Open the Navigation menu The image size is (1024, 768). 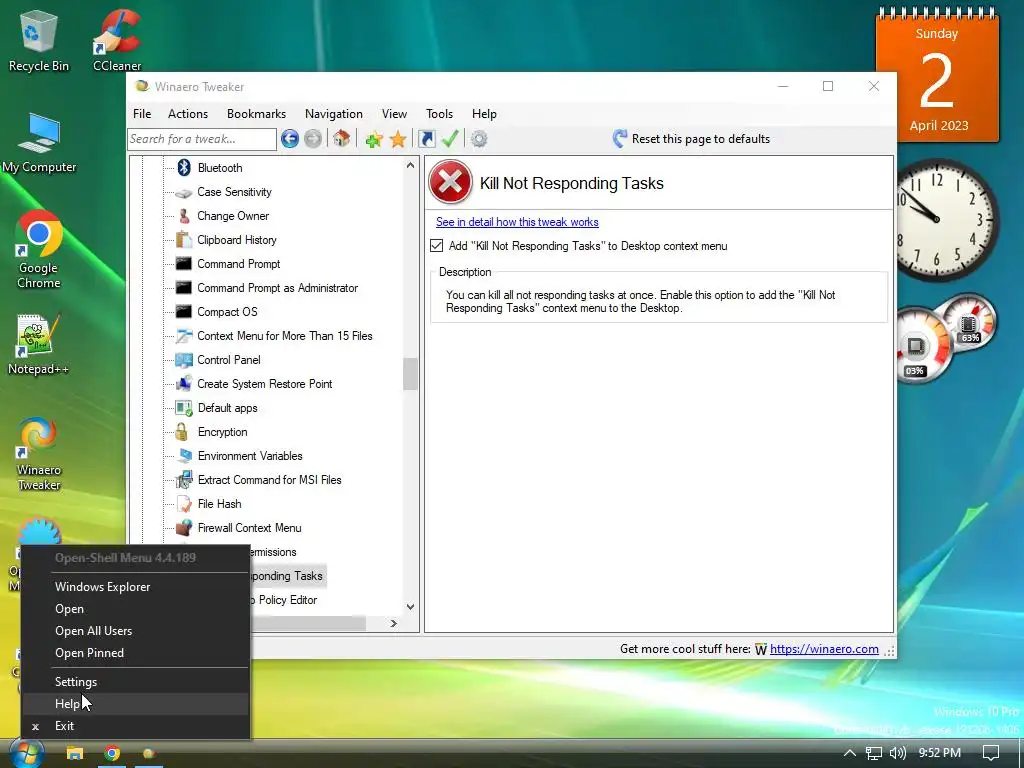pyautogui.click(x=334, y=114)
